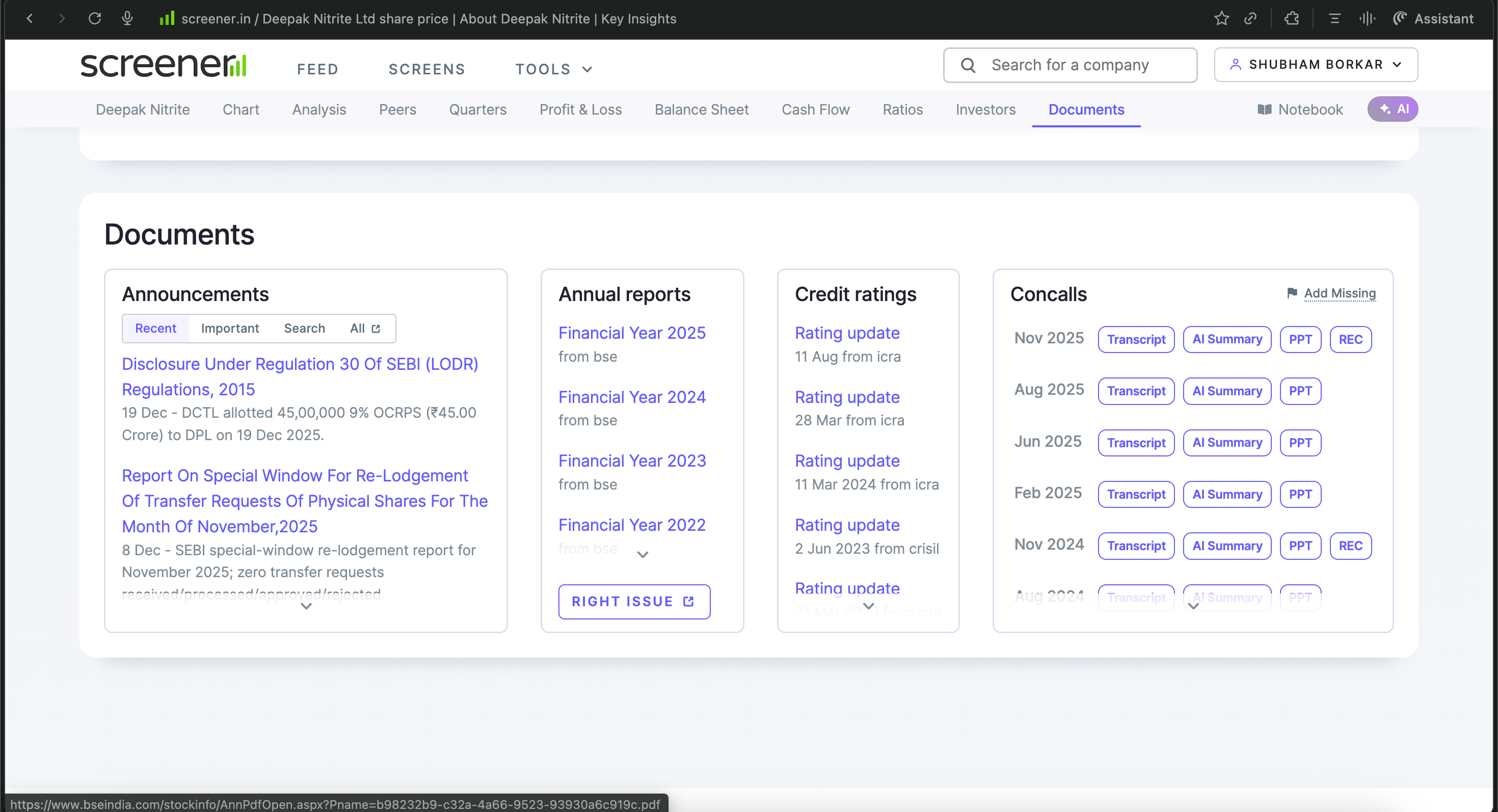The height and width of the screenshot is (812, 1498).
Task: Open the SHUBHAM BORKAR account dropdown
Action: (x=1316, y=65)
